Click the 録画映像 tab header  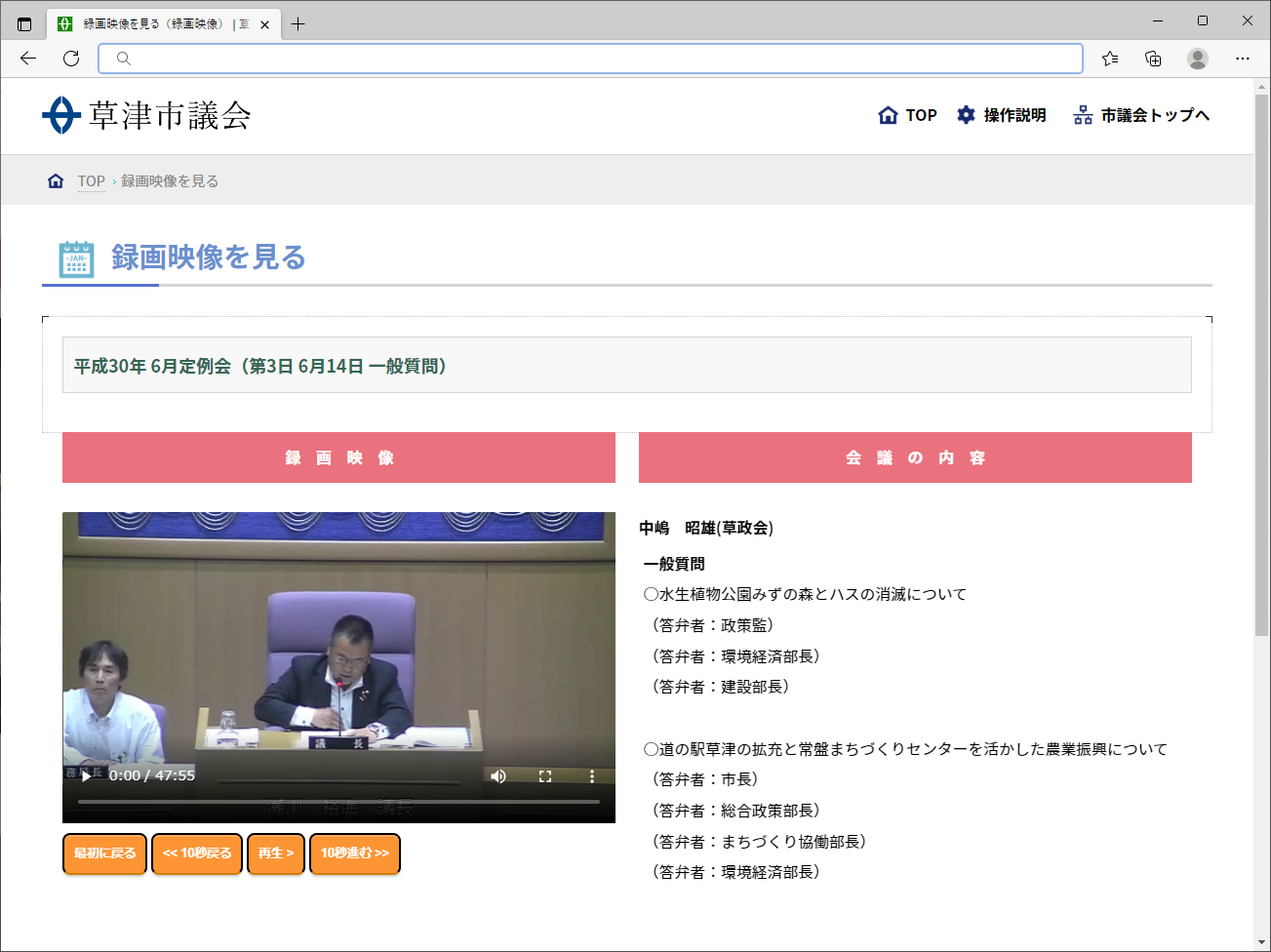pos(338,457)
